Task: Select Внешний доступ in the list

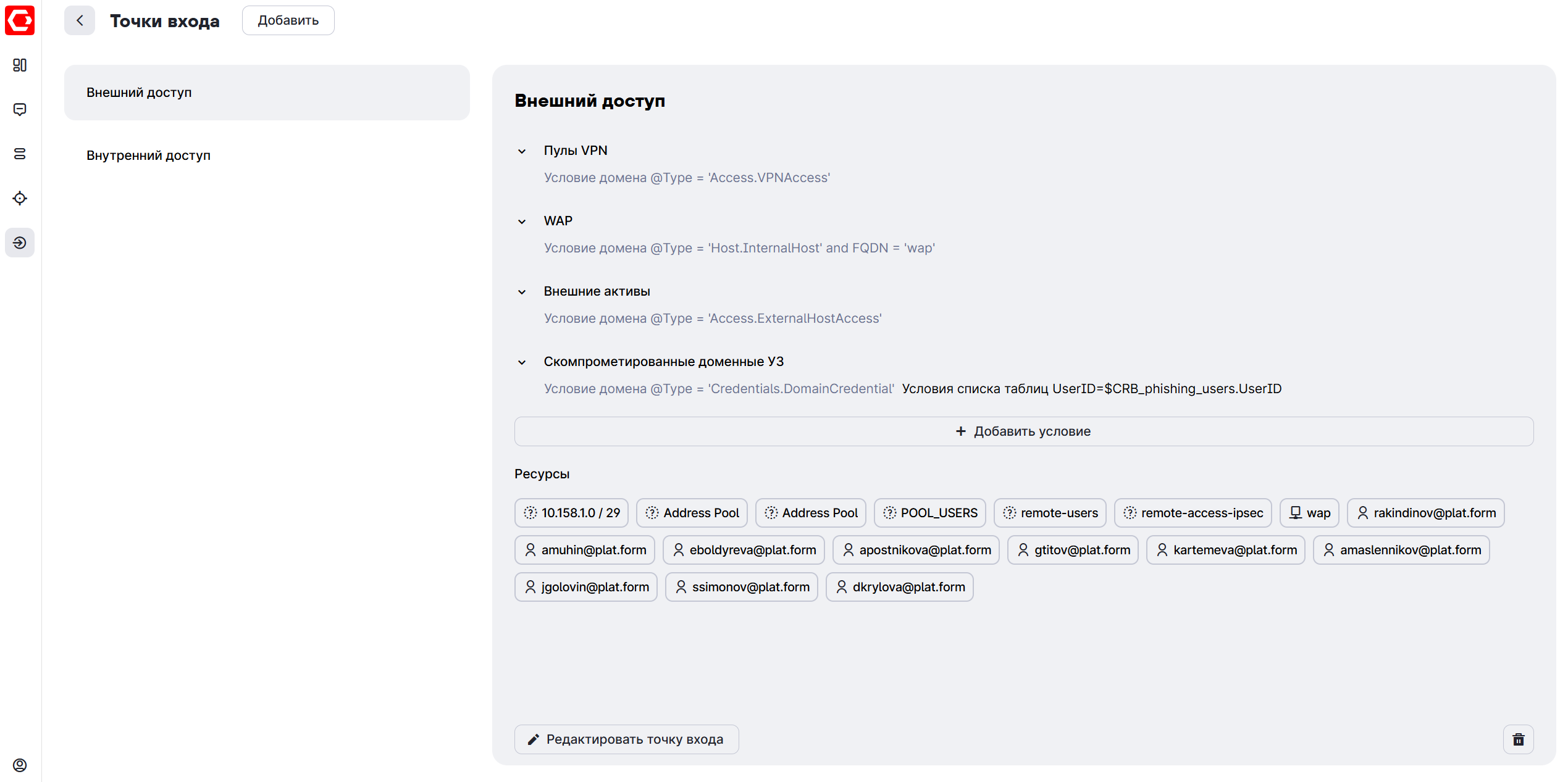Action: click(267, 93)
